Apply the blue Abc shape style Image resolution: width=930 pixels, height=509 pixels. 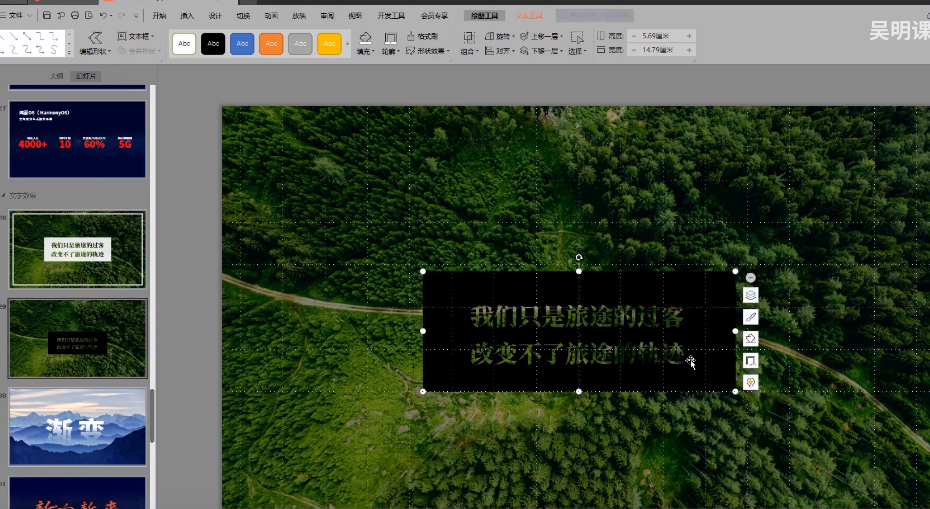coord(242,44)
